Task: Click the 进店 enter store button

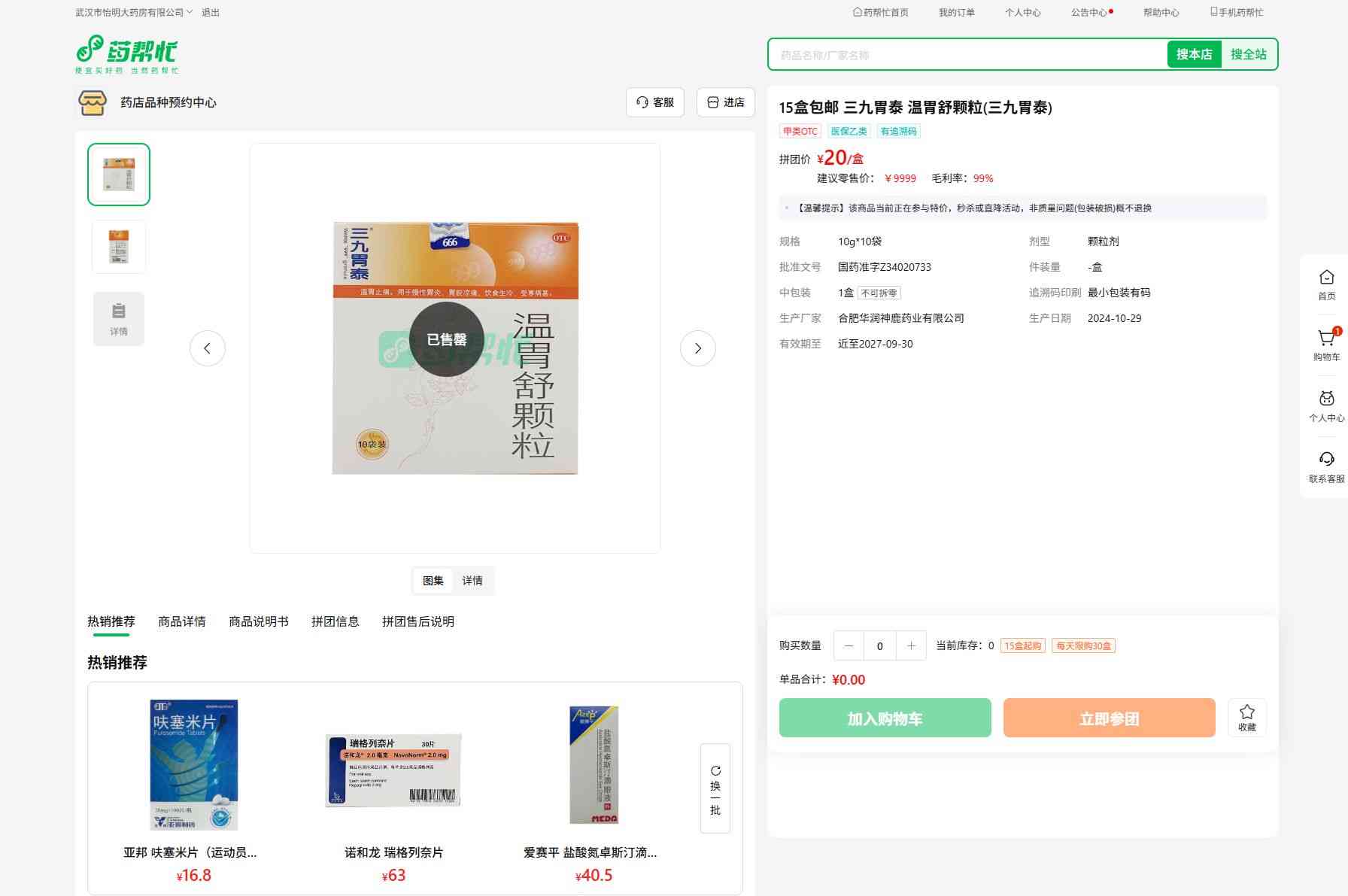Action: [725, 102]
